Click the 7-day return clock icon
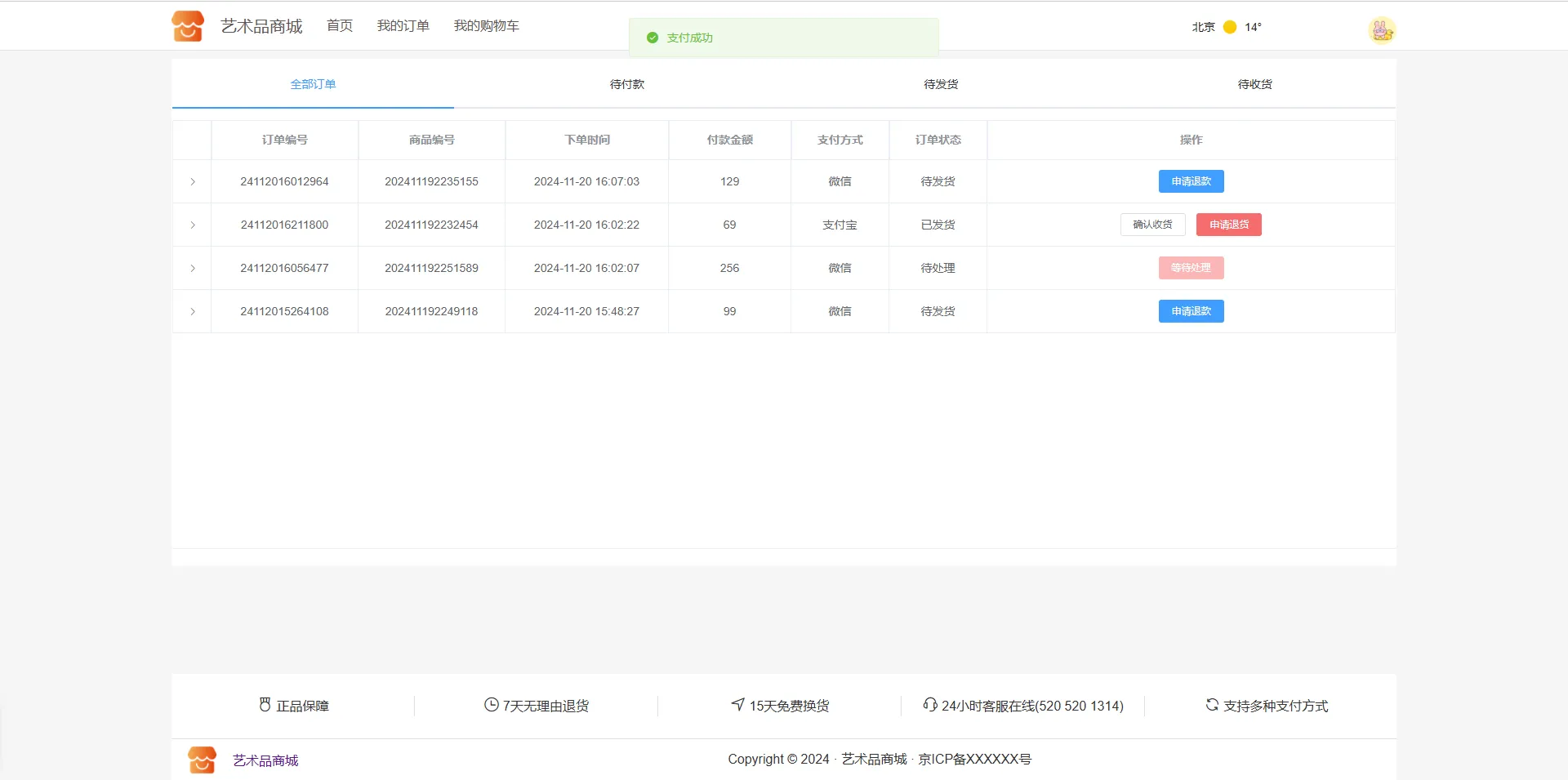Image resolution: width=1568 pixels, height=780 pixels. 491,705
